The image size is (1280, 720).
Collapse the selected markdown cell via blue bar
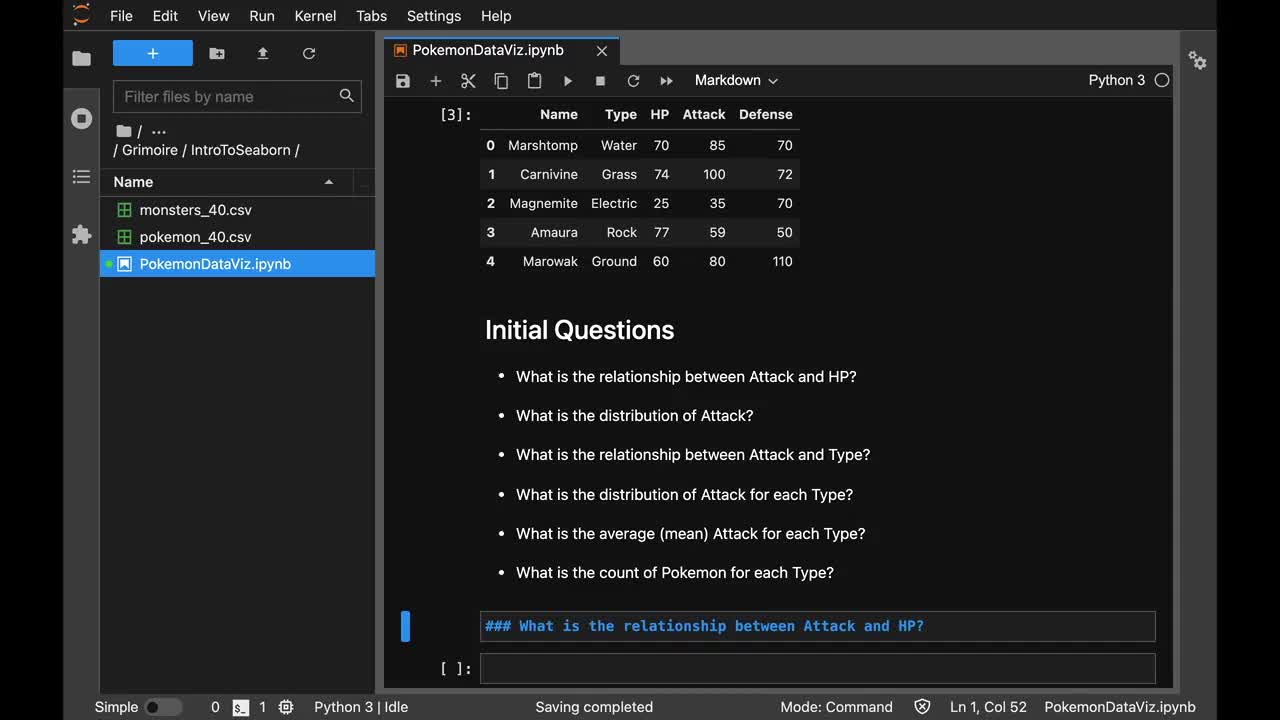tap(405, 626)
